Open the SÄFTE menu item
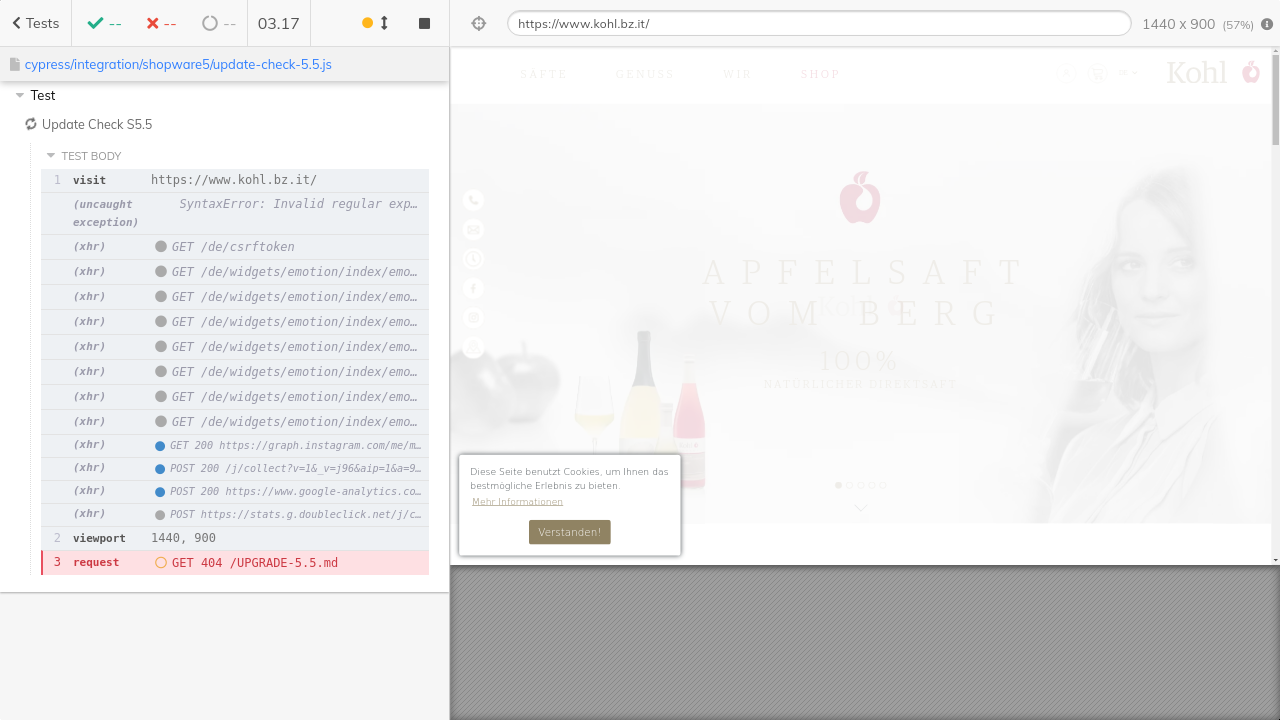 [544, 74]
